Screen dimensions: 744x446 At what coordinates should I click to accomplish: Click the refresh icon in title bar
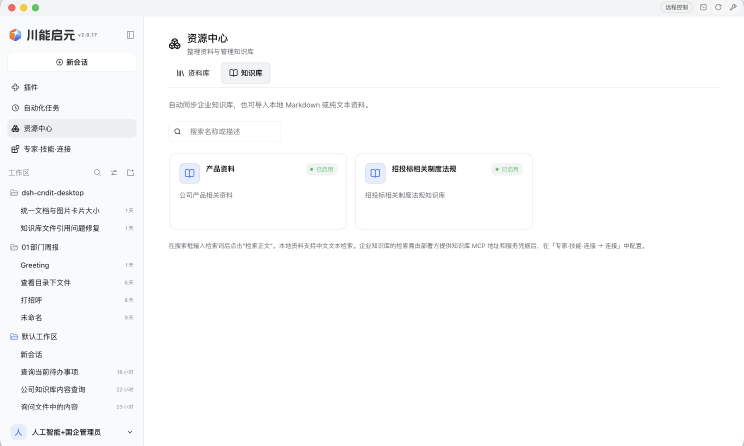pos(718,7)
